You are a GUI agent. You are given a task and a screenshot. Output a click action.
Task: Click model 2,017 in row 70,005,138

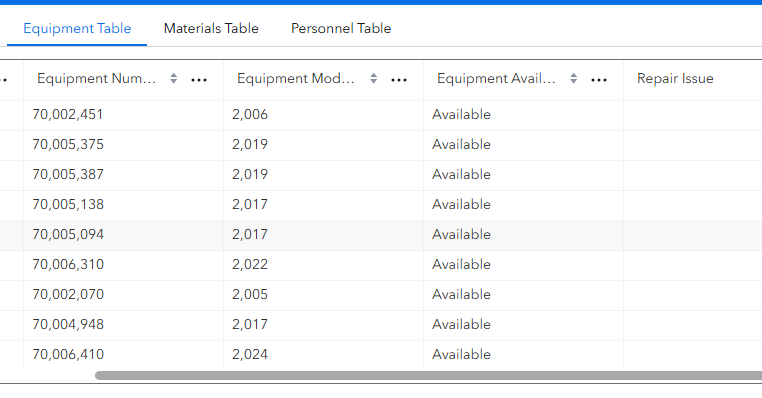(x=324, y=205)
